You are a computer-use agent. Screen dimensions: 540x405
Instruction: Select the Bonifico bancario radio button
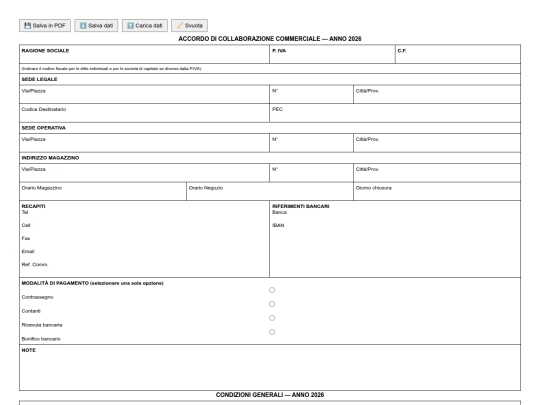pos(272,332)
